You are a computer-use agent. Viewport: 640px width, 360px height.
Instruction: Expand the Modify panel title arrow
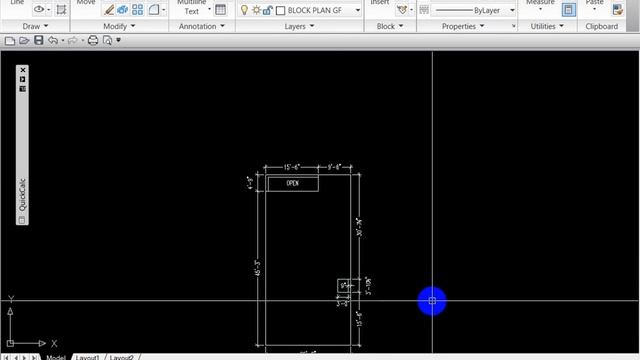pyautogui.click(x=133, y=26)
